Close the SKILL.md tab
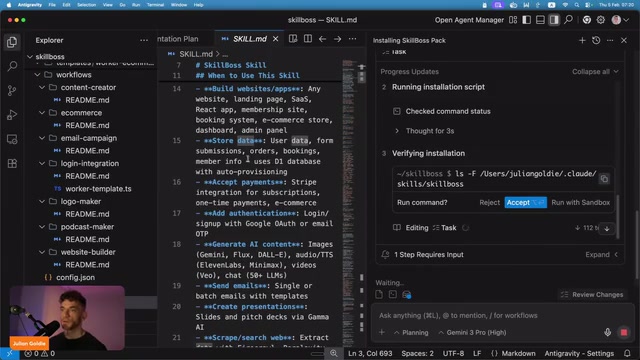640x360 pixels. (x=276, y=39)
